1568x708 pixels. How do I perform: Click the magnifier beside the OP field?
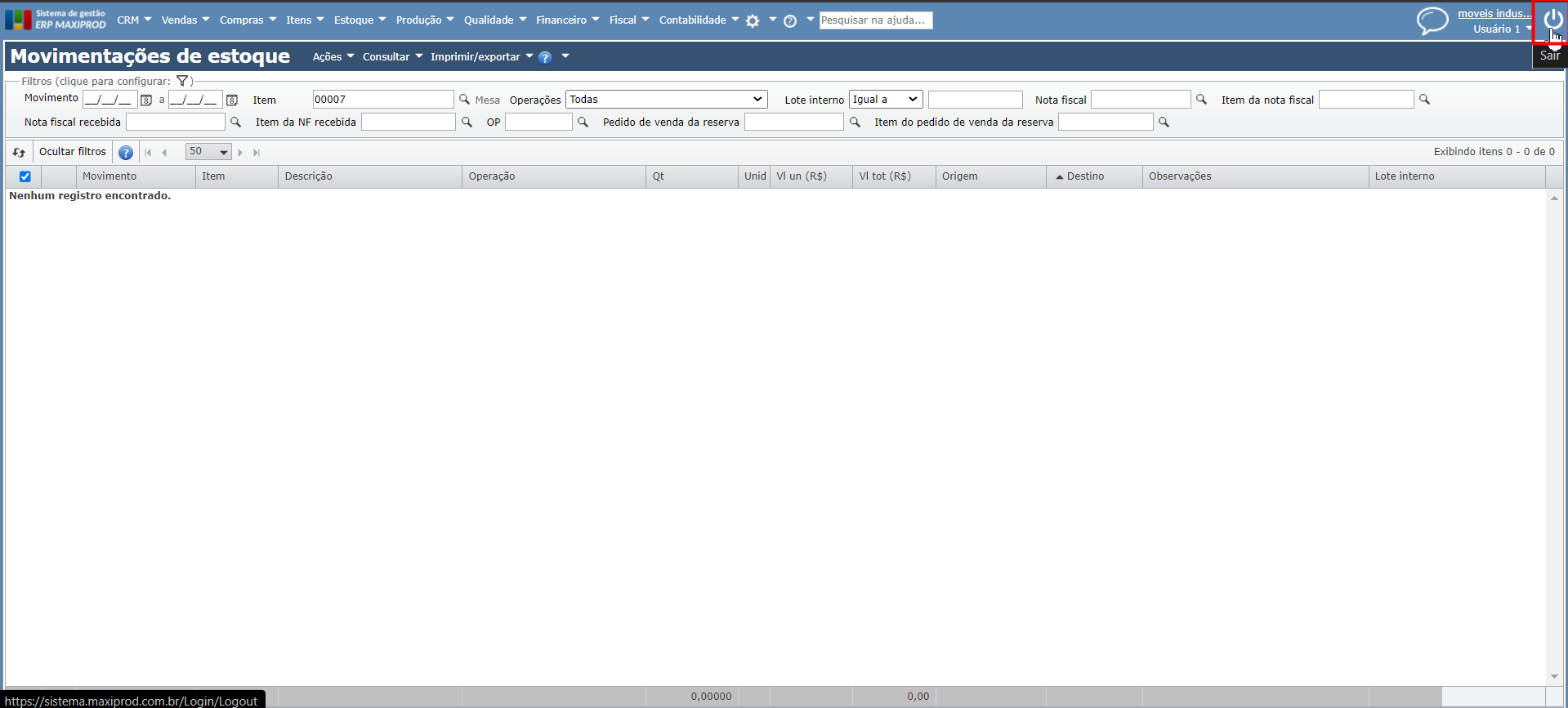pos(583,122)
